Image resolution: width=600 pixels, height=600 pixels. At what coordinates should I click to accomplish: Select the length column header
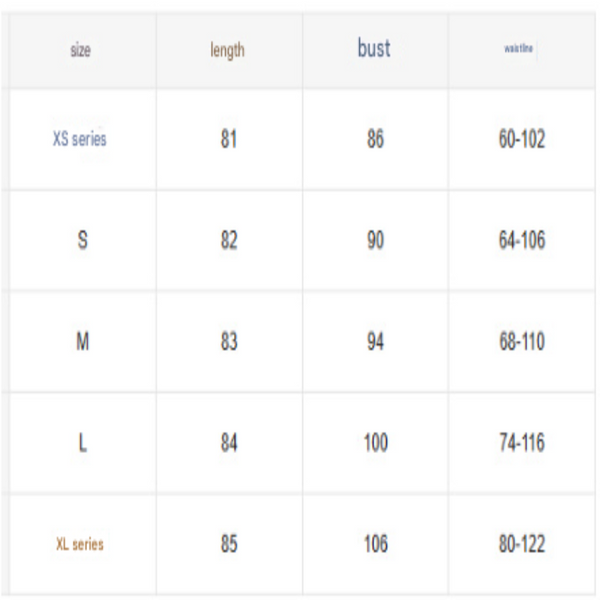click(229, 50)
